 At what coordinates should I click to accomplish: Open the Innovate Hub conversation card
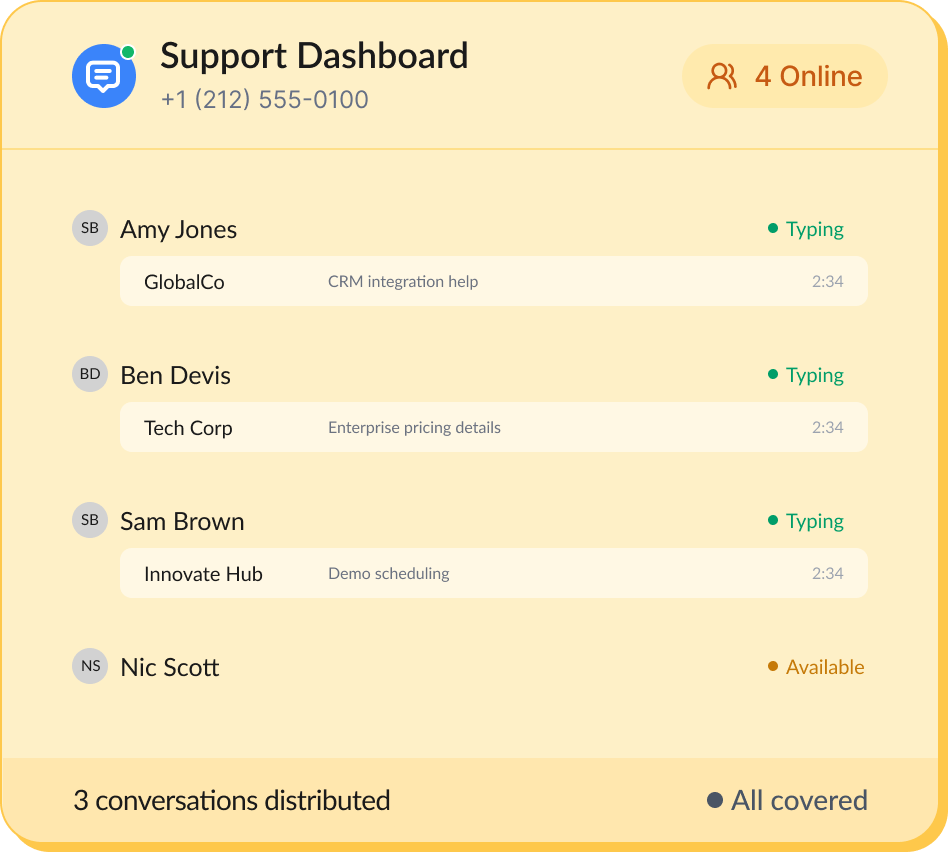coord(493,573)
